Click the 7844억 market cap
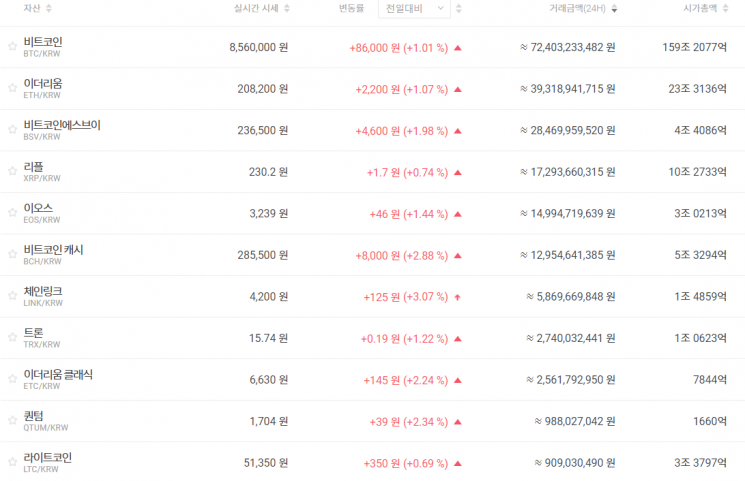 pyautogui.click(x=710, y=380)
